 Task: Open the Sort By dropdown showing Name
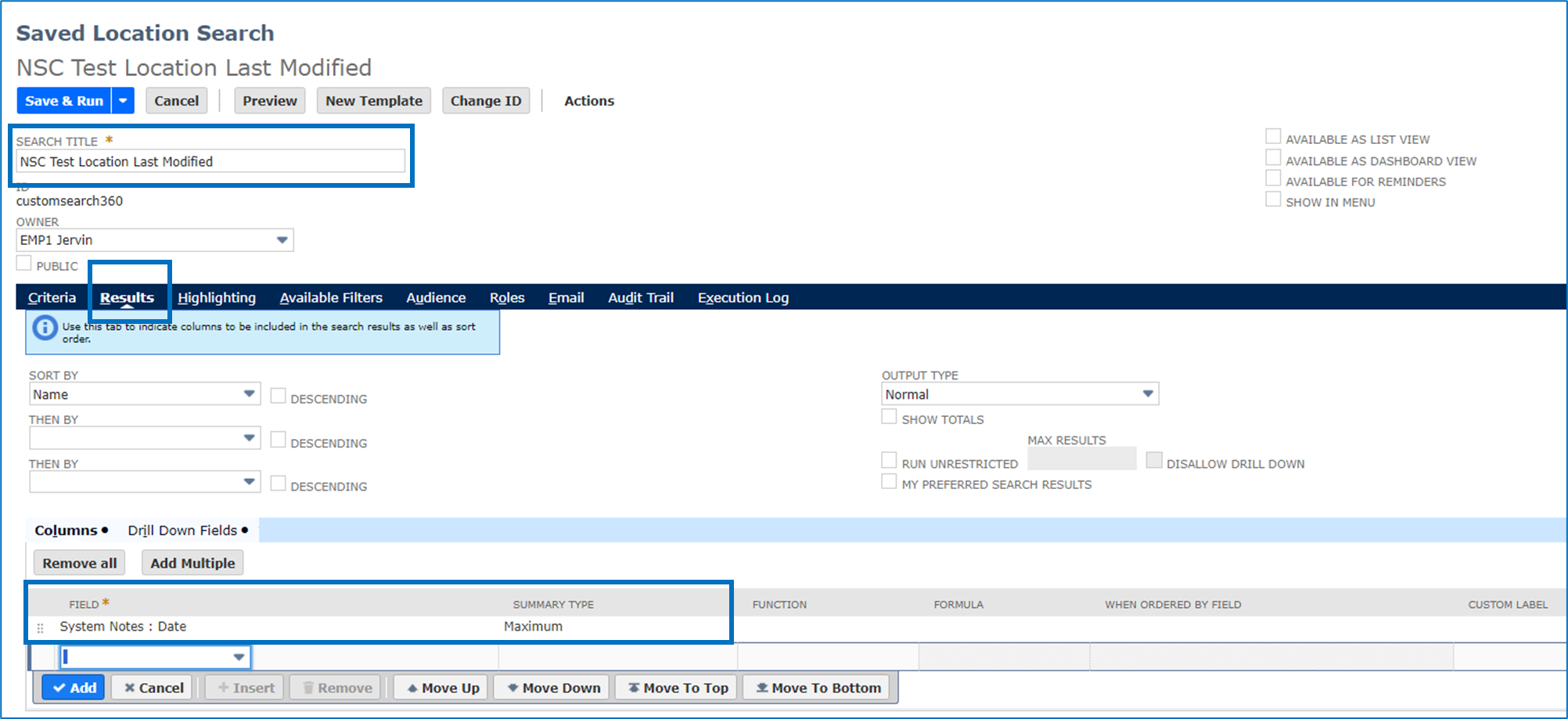145,394
